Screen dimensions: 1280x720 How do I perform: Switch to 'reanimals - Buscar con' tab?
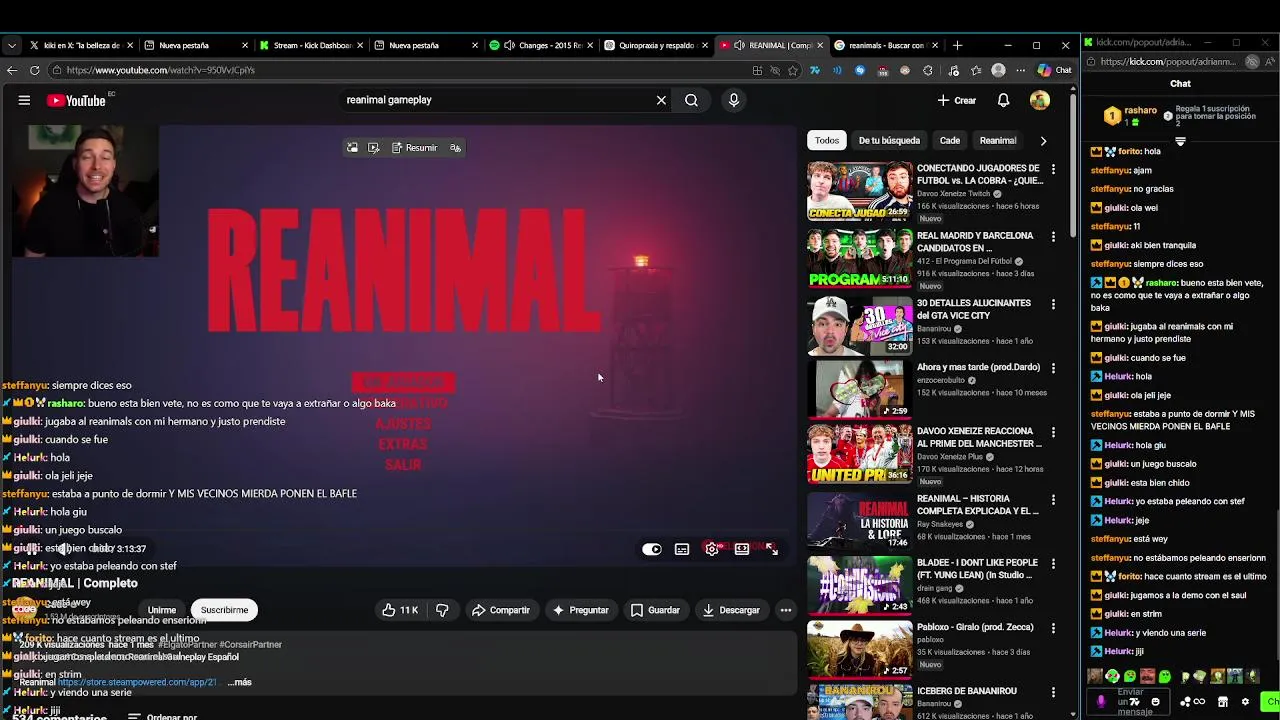(885, 45)
